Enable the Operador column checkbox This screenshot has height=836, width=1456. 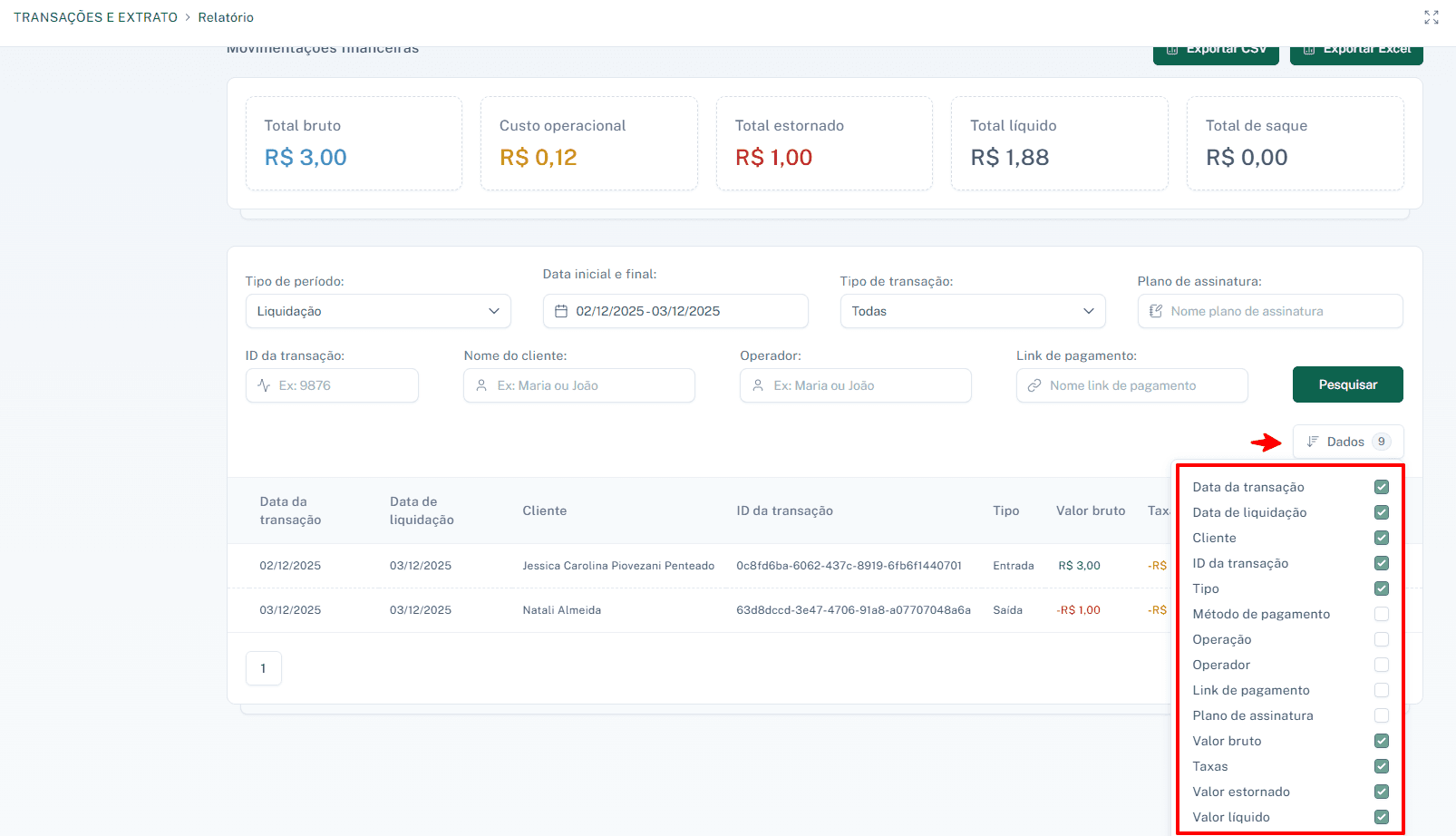click(1381, 665)
